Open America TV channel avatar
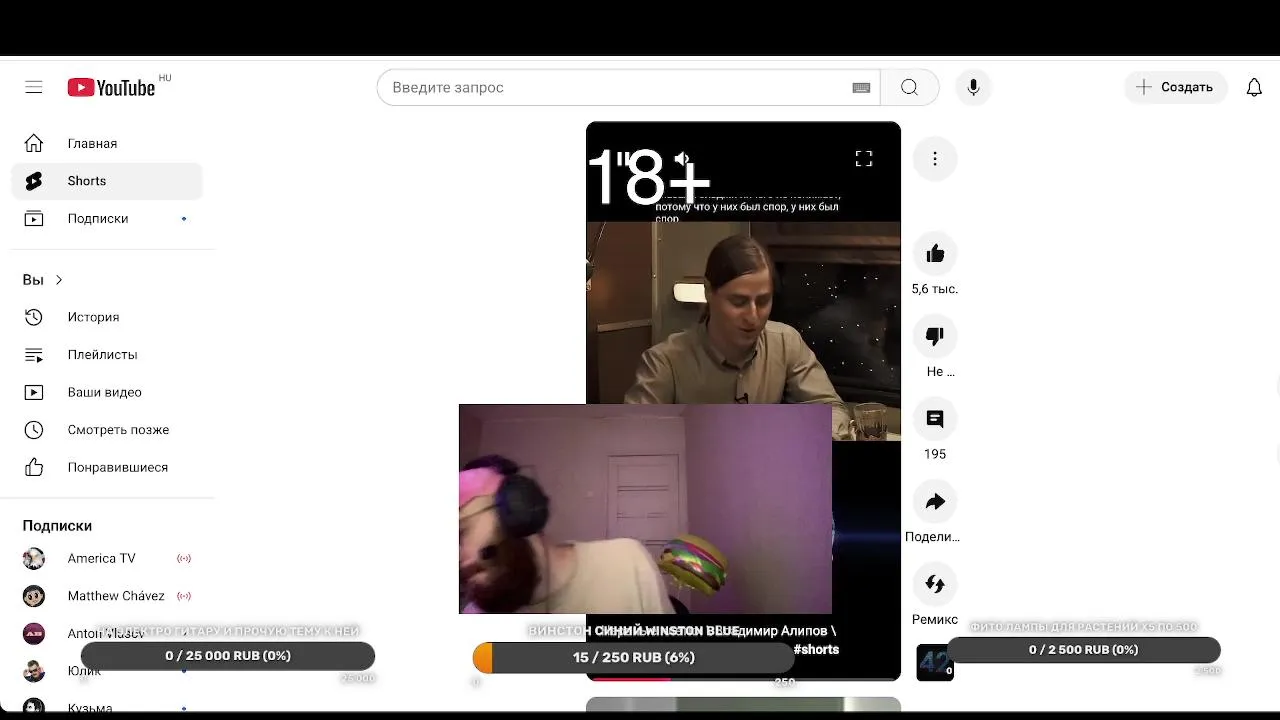1280x720 pixels. pos(34,558)
